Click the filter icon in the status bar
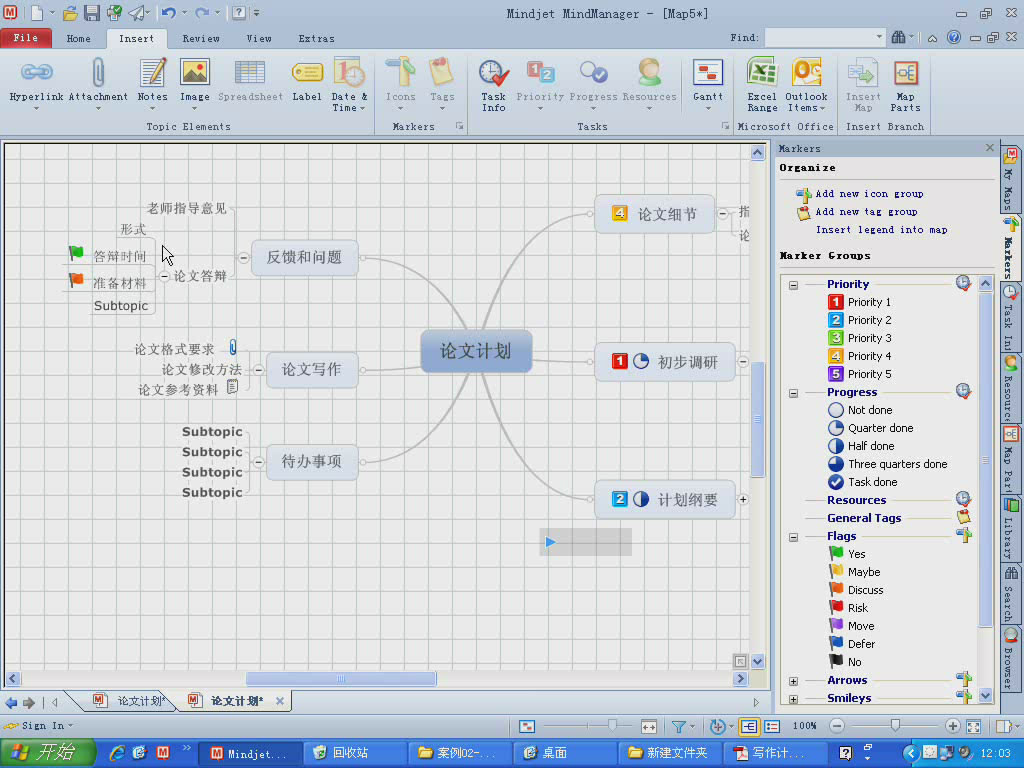1024x768 pixels. pyautogui.click(x=678, y=726)
